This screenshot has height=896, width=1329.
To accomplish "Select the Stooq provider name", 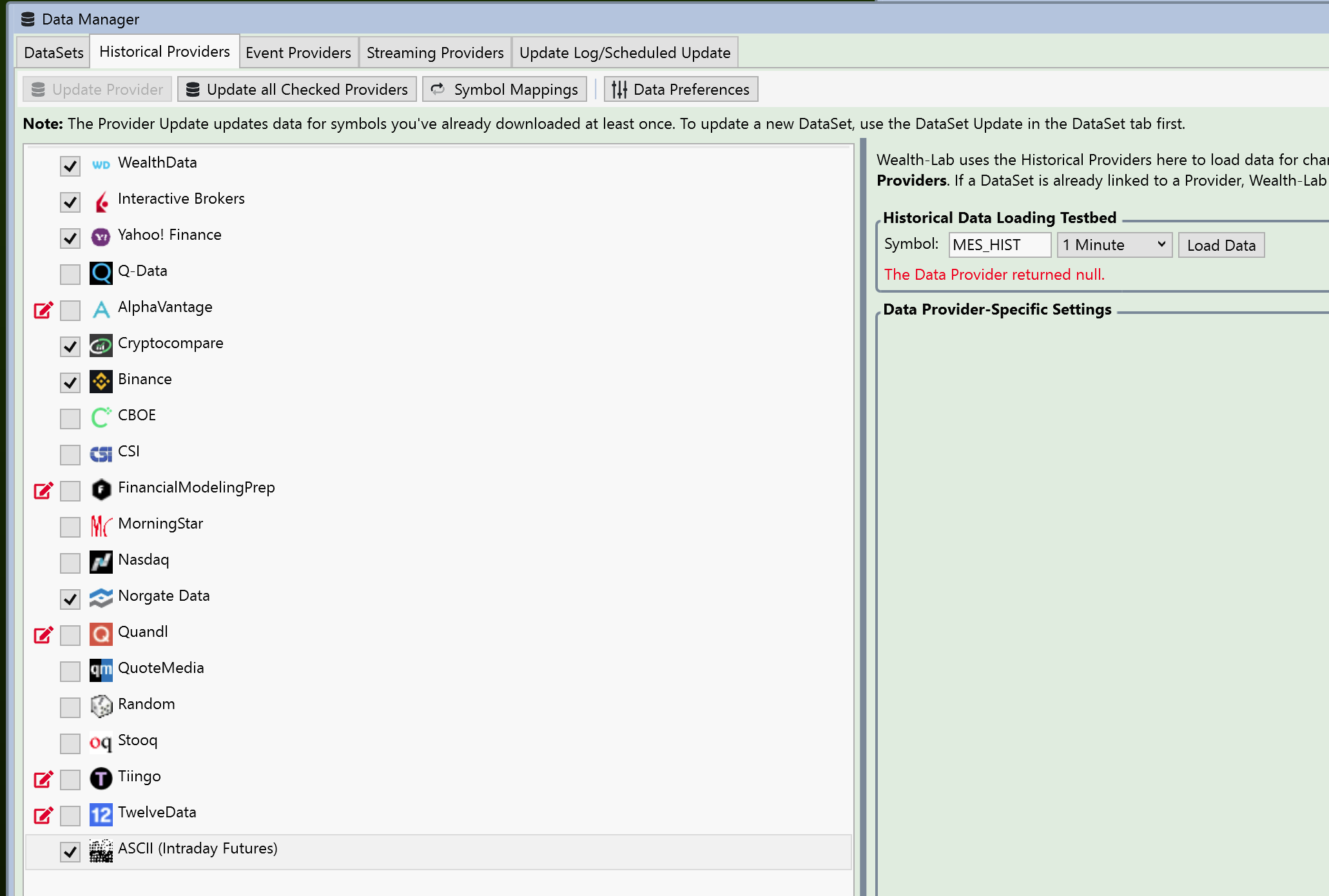I will pos(137,740).
